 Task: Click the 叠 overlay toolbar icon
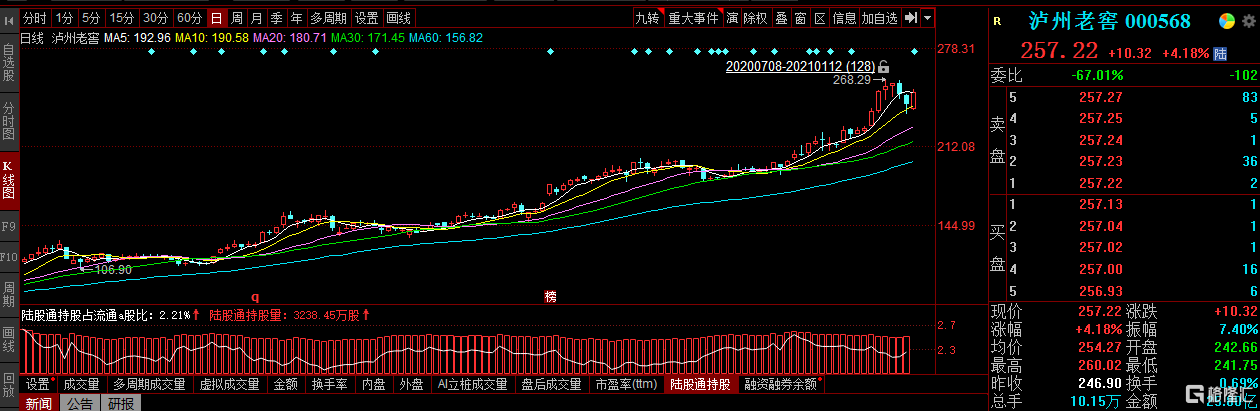[781, 18]
